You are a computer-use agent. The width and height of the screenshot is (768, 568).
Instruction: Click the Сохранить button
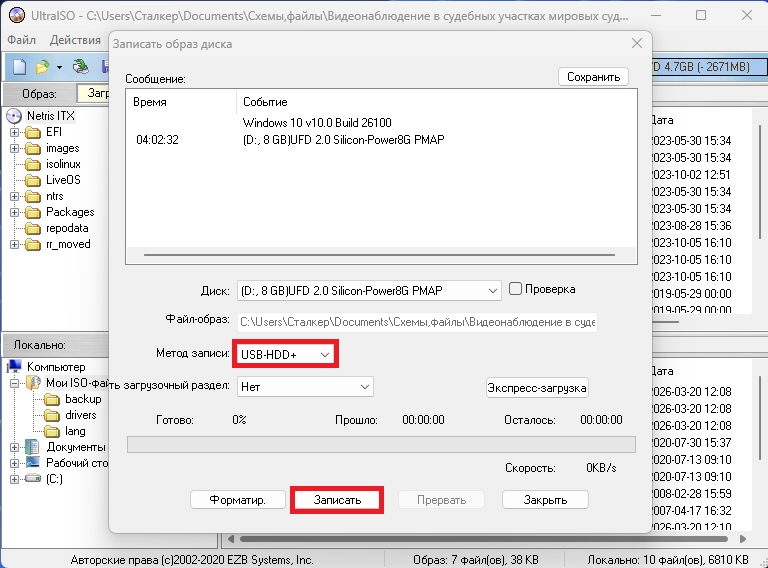point(593,77)
